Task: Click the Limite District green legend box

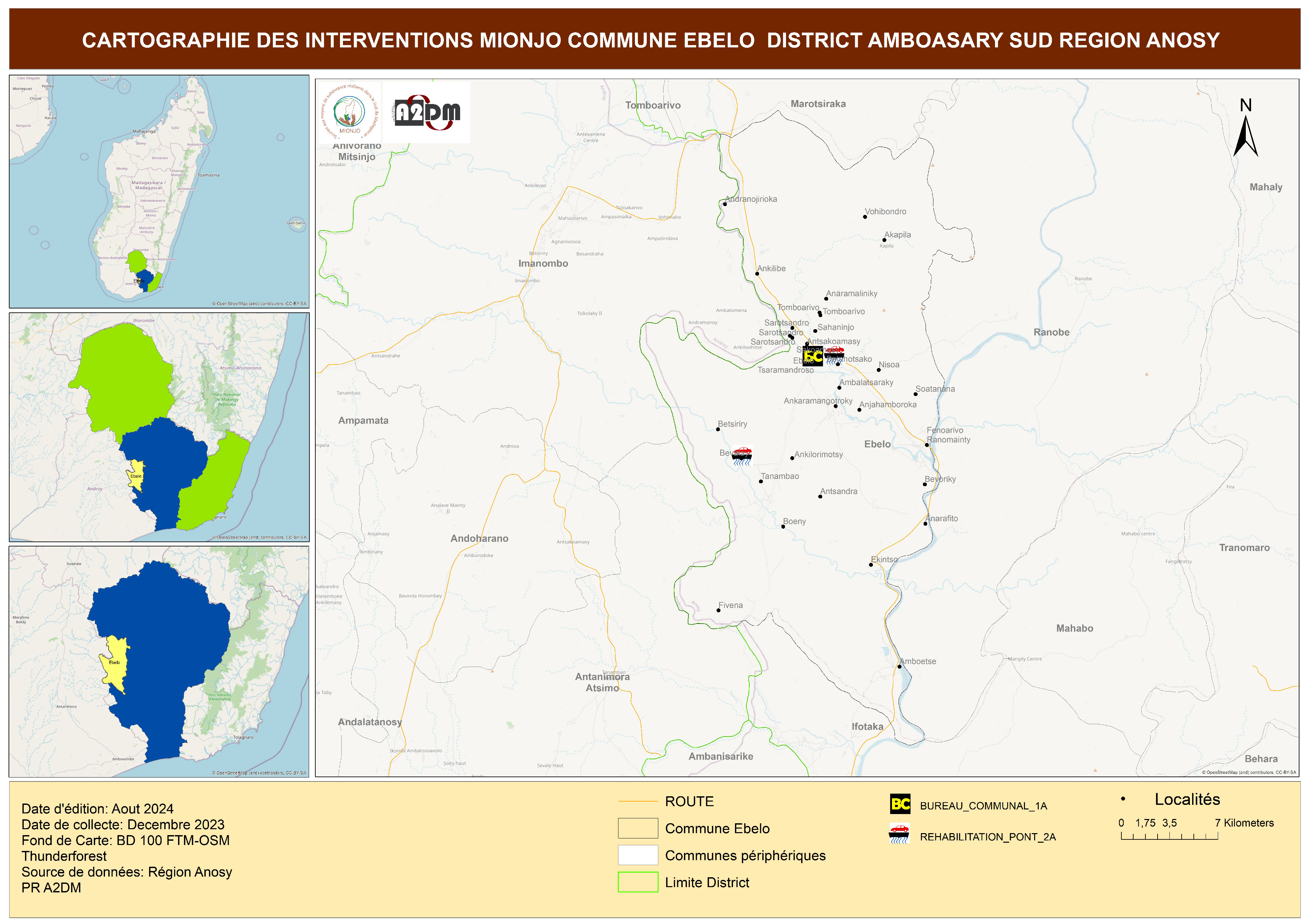Action: coord(638,882)
